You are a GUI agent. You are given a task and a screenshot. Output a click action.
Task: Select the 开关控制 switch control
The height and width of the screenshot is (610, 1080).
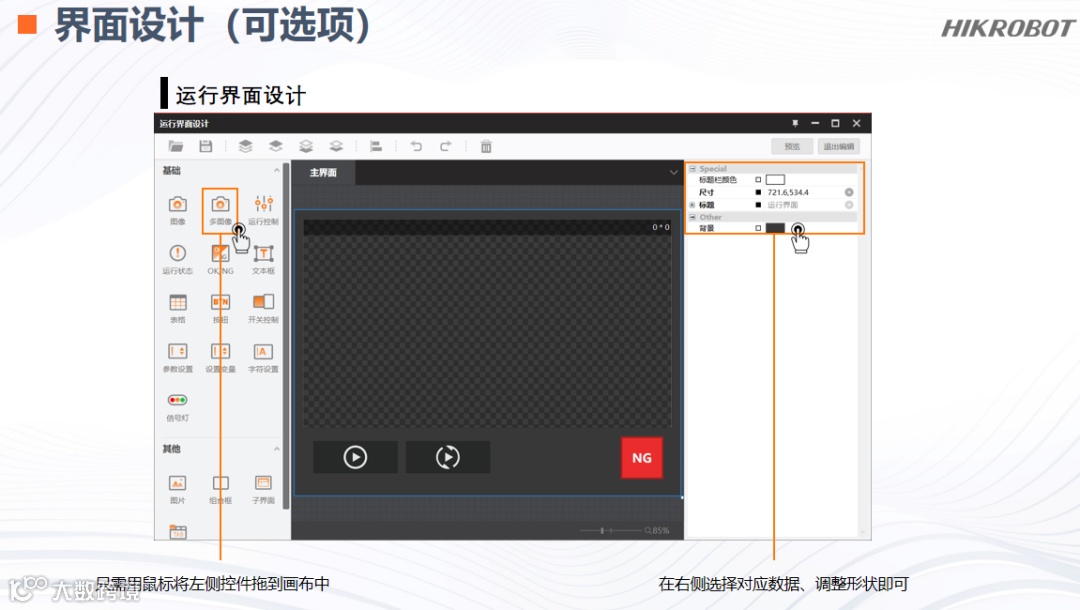[x=263, y=308]
